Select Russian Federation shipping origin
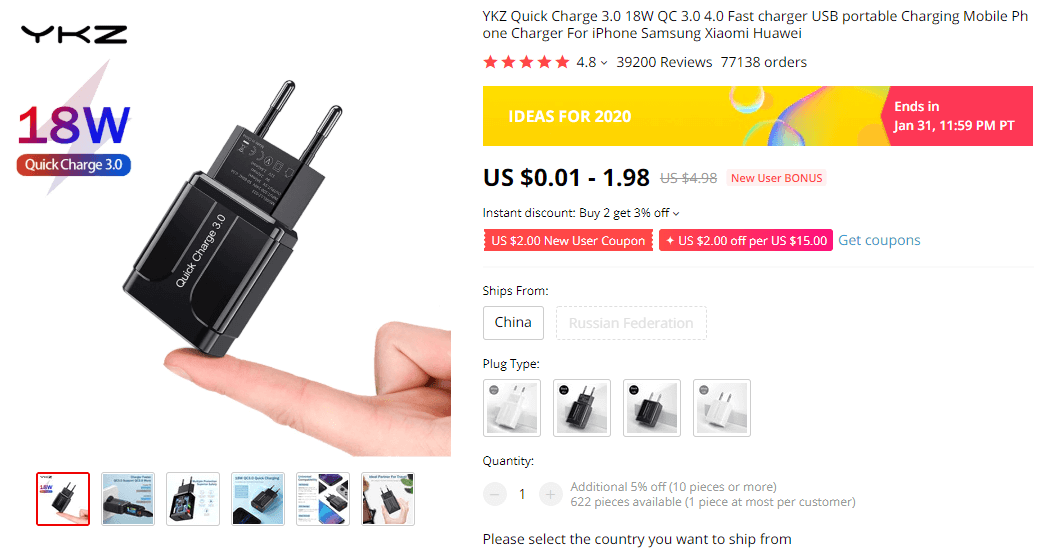The width and height of the screenshot is (1061, 557). tap(631, 323)
